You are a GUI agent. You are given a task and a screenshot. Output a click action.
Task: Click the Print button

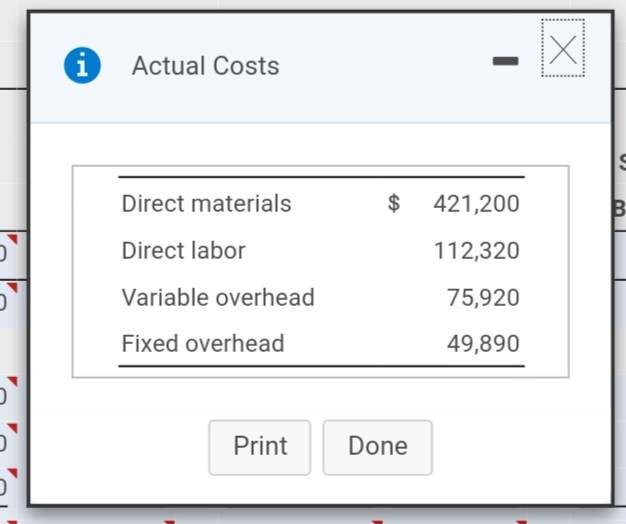pyautogui.click(x=260, y=447)
